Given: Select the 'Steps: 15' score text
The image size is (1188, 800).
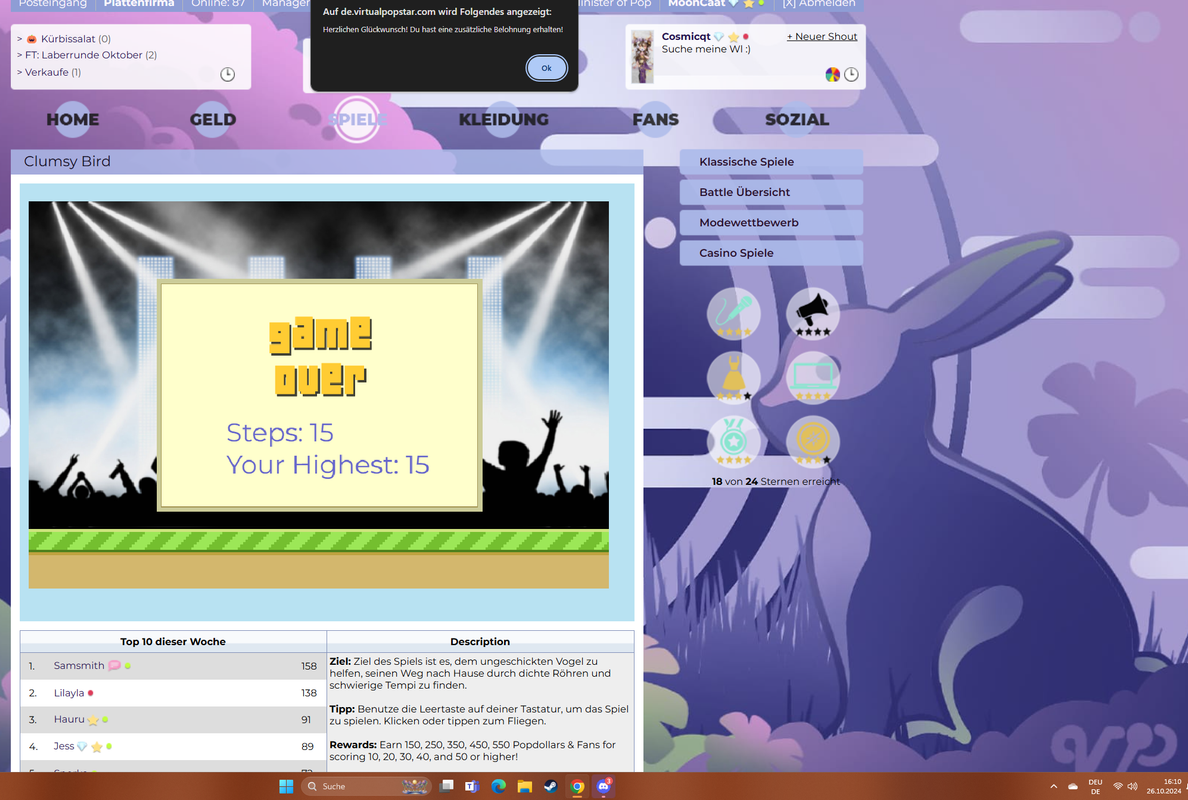Looking at the screenshot, I should pyautogui.click(x=280, y=433).
